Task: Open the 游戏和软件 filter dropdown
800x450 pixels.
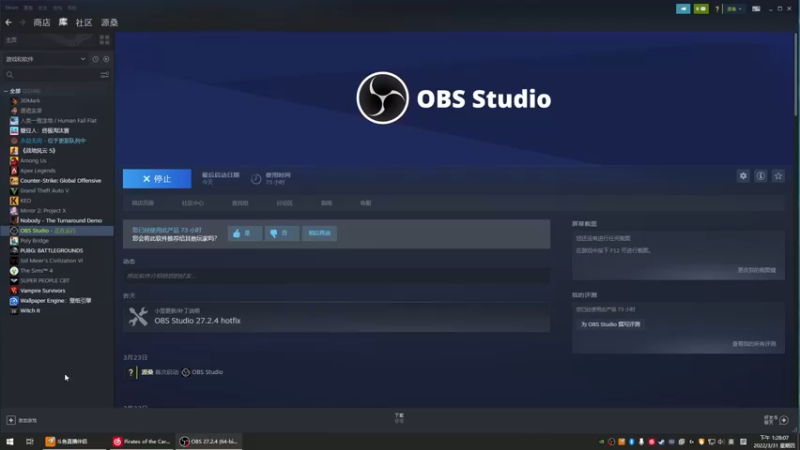Action: [x=45, y=59]
